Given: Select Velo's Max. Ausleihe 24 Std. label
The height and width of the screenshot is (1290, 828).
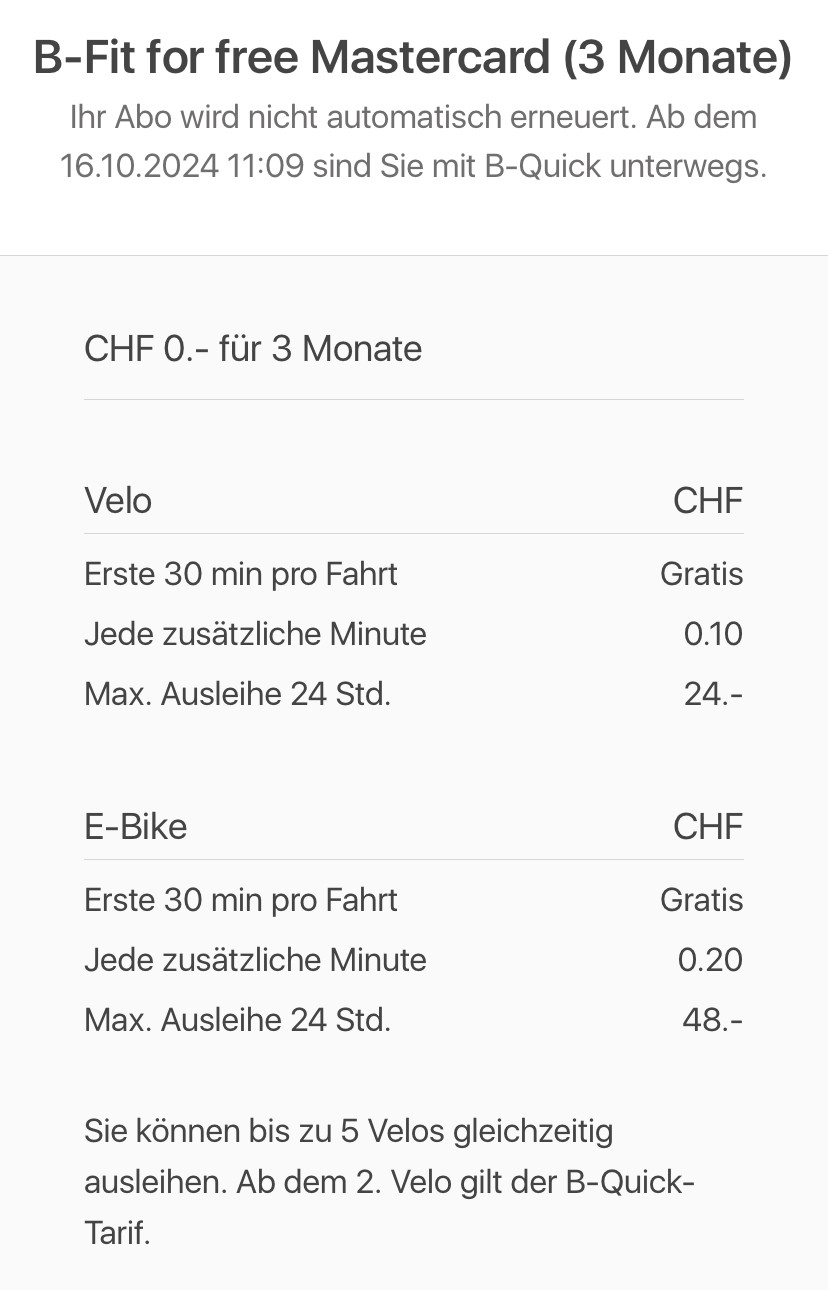Looking at the screenshot, I should coord(237,694).
